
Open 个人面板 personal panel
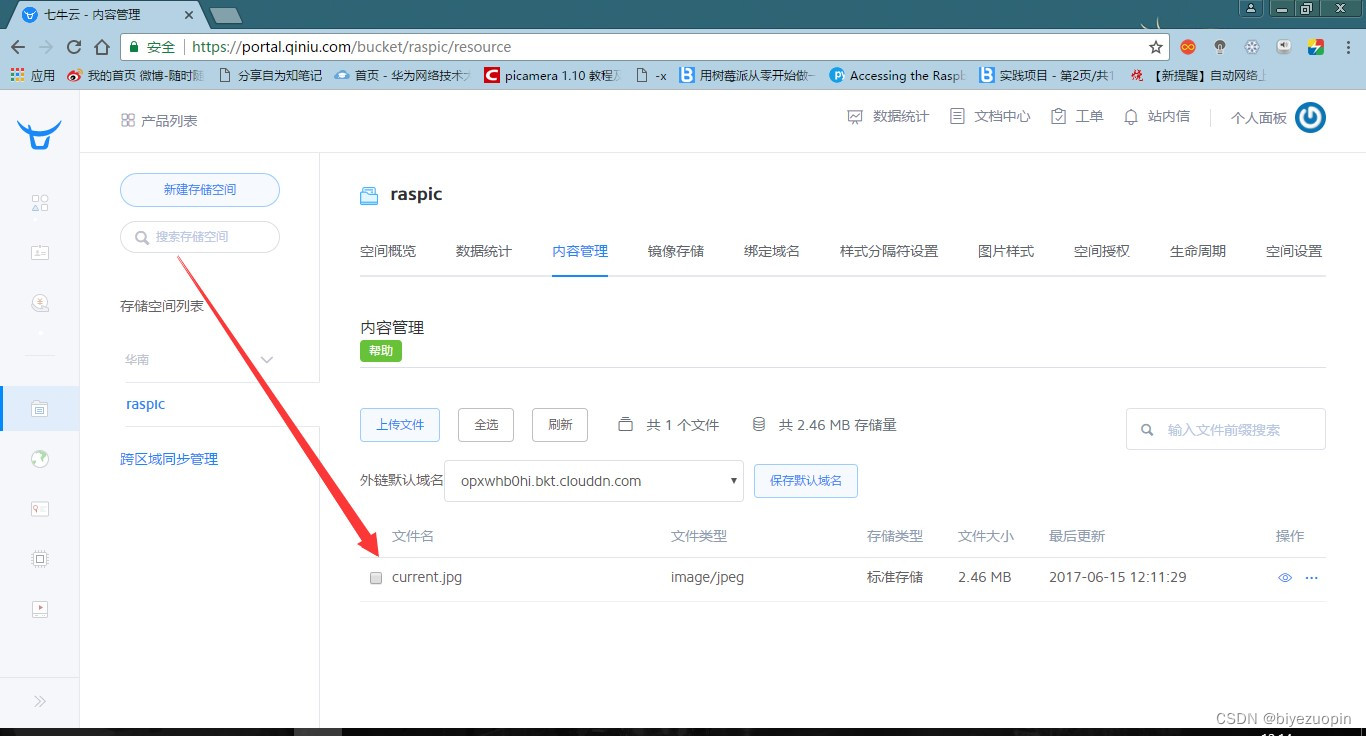tap(1258, 118)
